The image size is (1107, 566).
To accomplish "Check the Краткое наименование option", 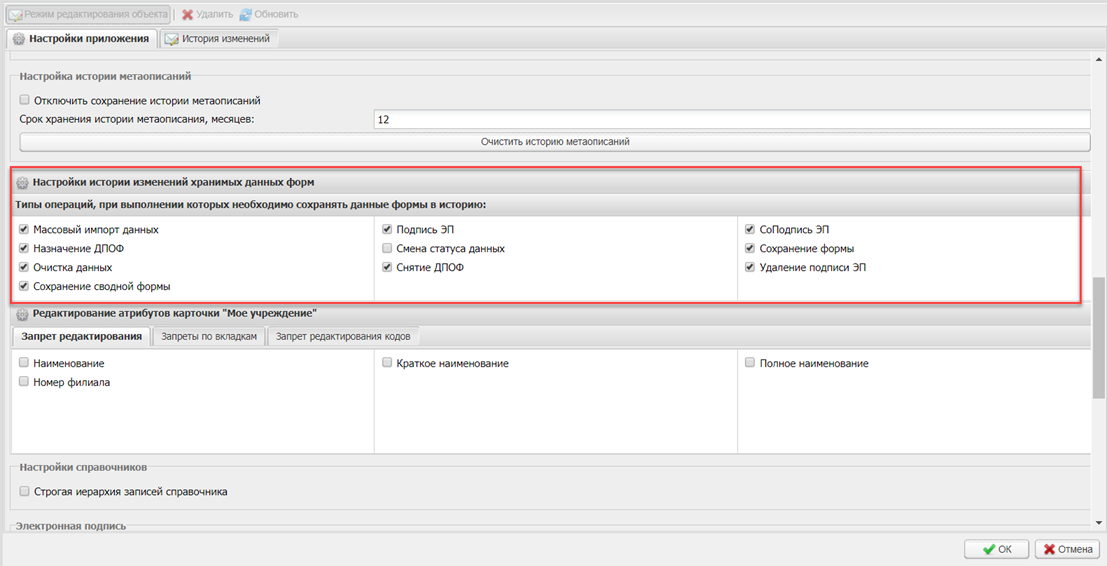I will click(x=387, y=364).
